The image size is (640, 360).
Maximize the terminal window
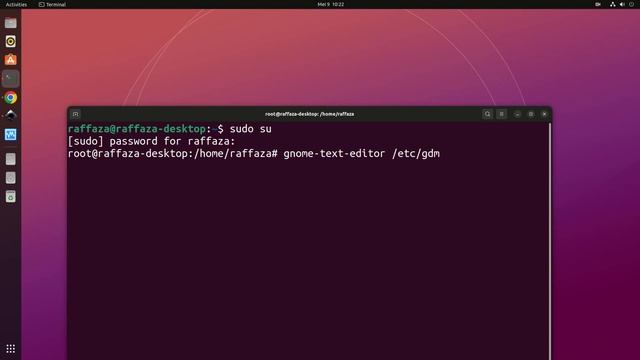click(x=531, y=114)
